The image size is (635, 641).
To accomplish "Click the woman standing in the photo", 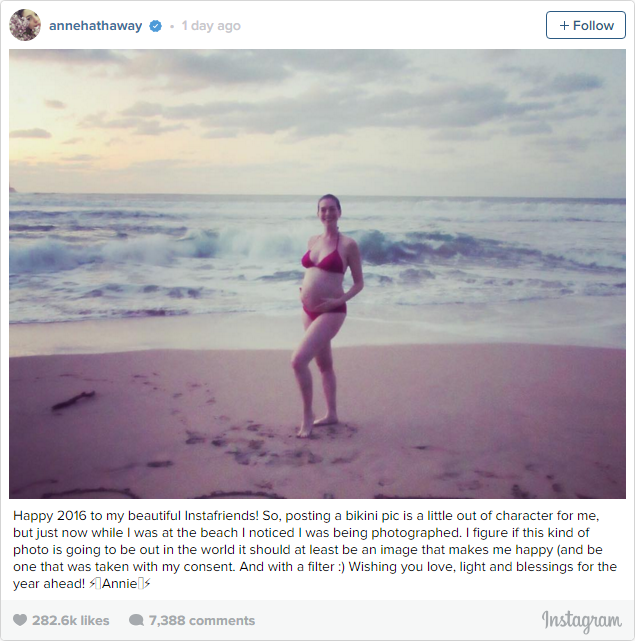I will [325, 315].
